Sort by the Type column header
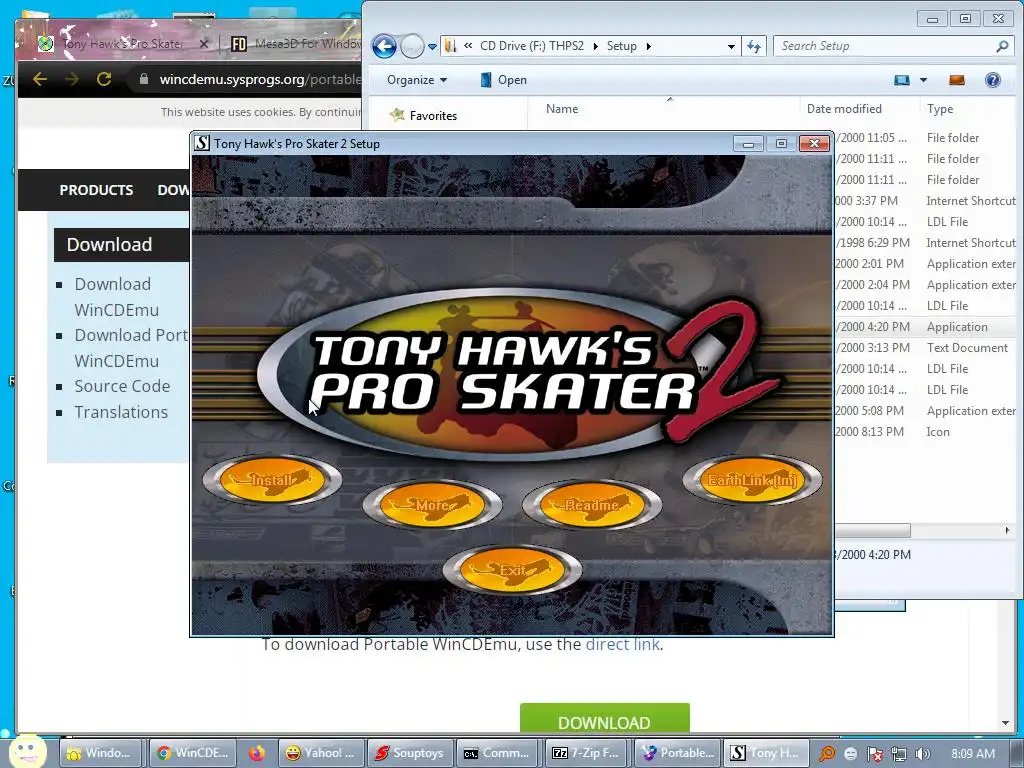1024x768 pixels. [x=940, y=109]
